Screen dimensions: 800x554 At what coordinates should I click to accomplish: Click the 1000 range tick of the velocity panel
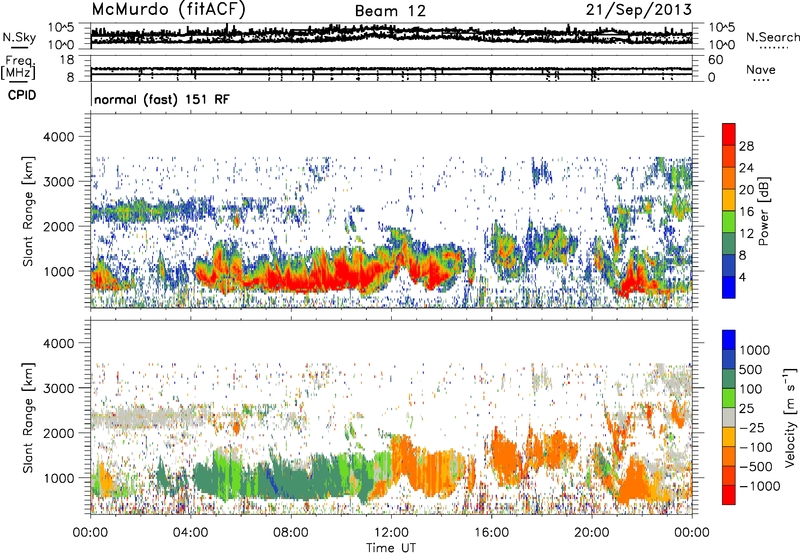[x=61, y=478]
